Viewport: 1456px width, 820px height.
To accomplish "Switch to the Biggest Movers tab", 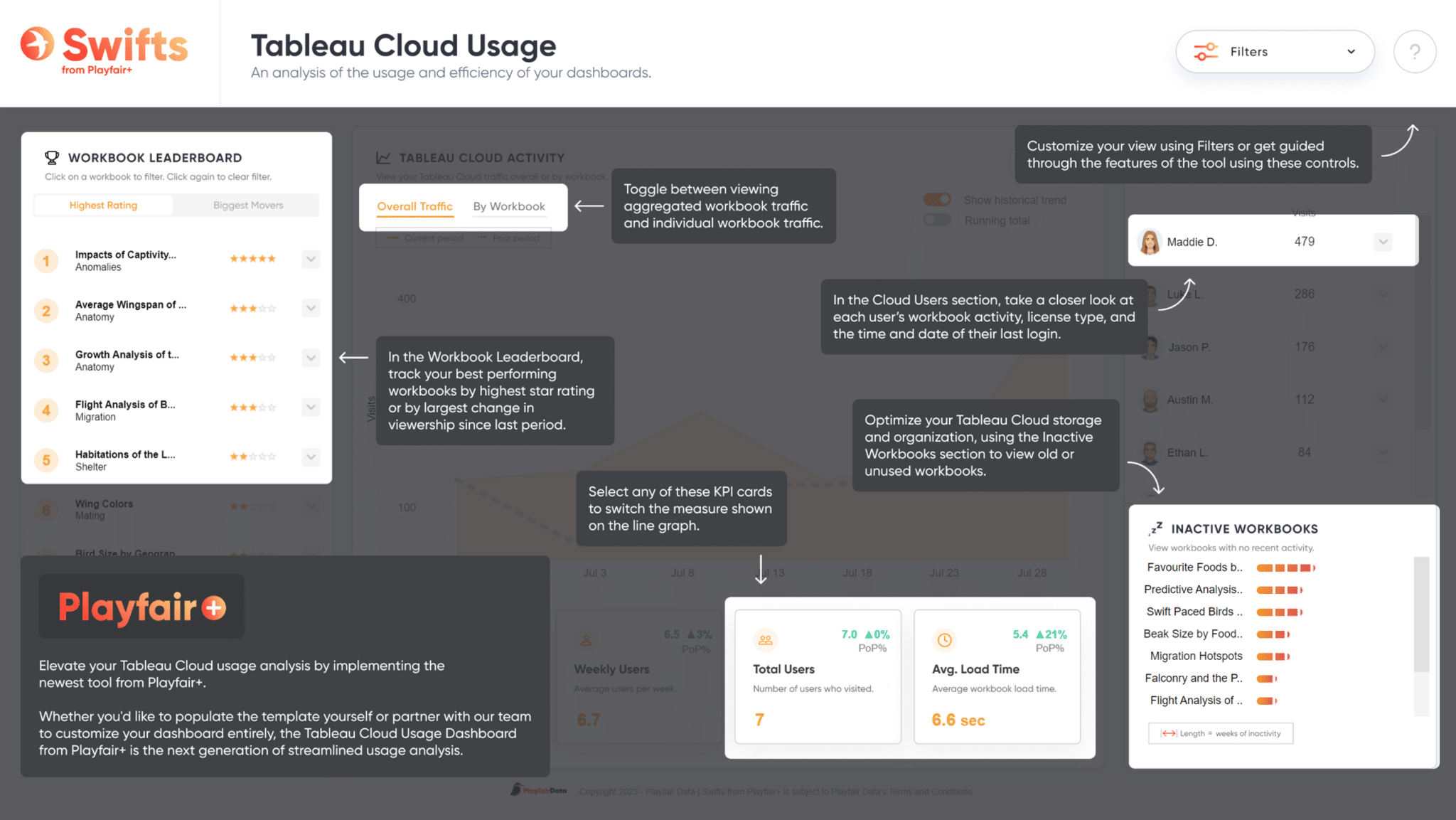I will point(247,205).
